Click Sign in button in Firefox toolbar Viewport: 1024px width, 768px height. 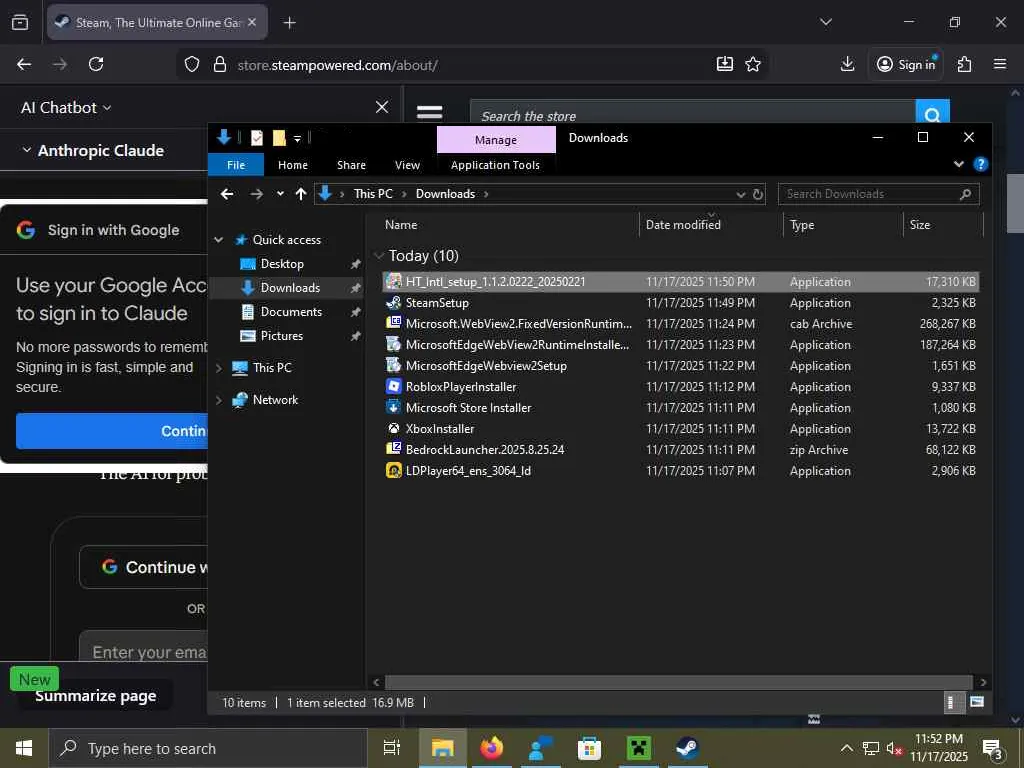tap(906, 64)
